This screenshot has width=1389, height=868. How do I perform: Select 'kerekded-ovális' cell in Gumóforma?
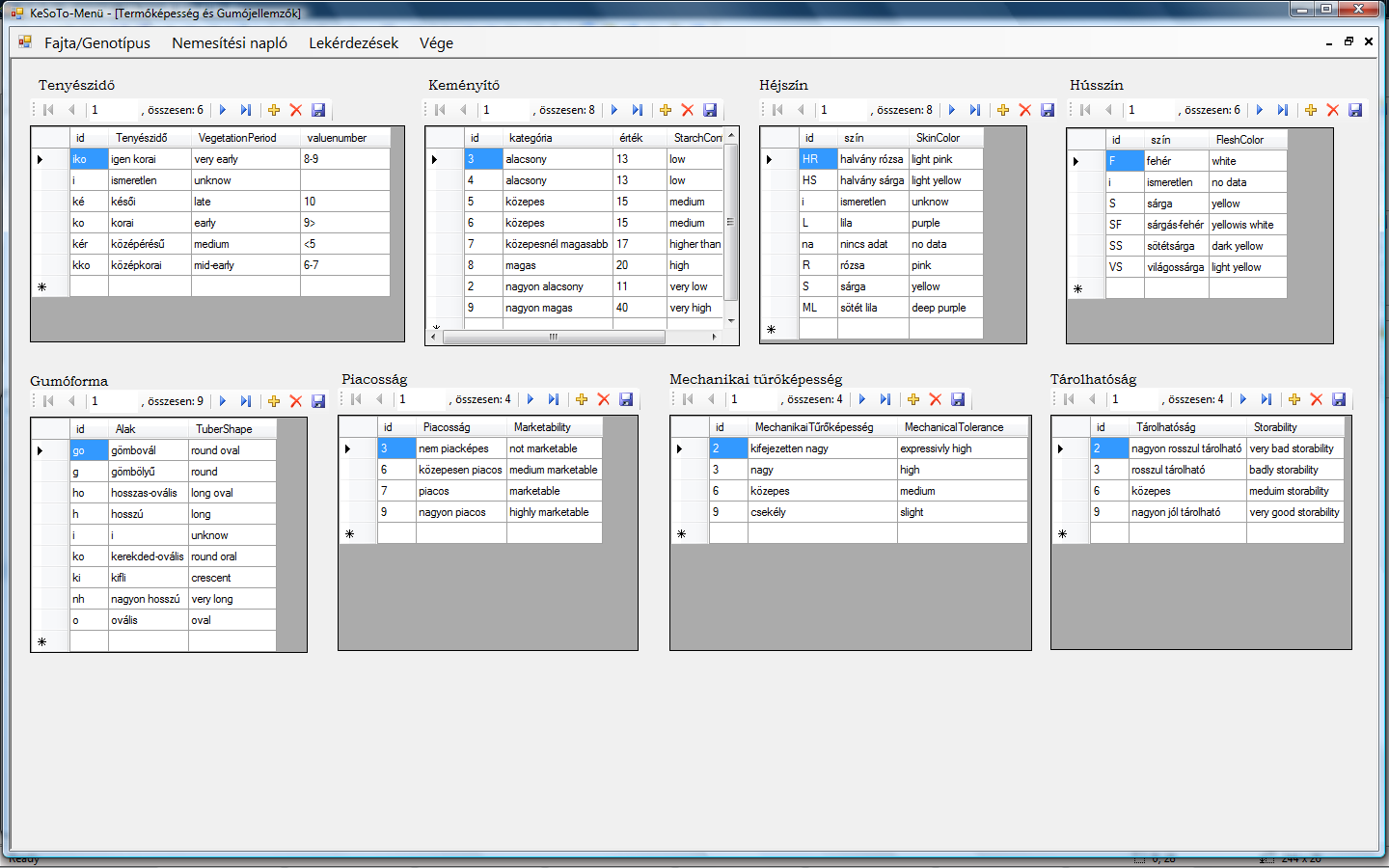click(x=149, y=556)
